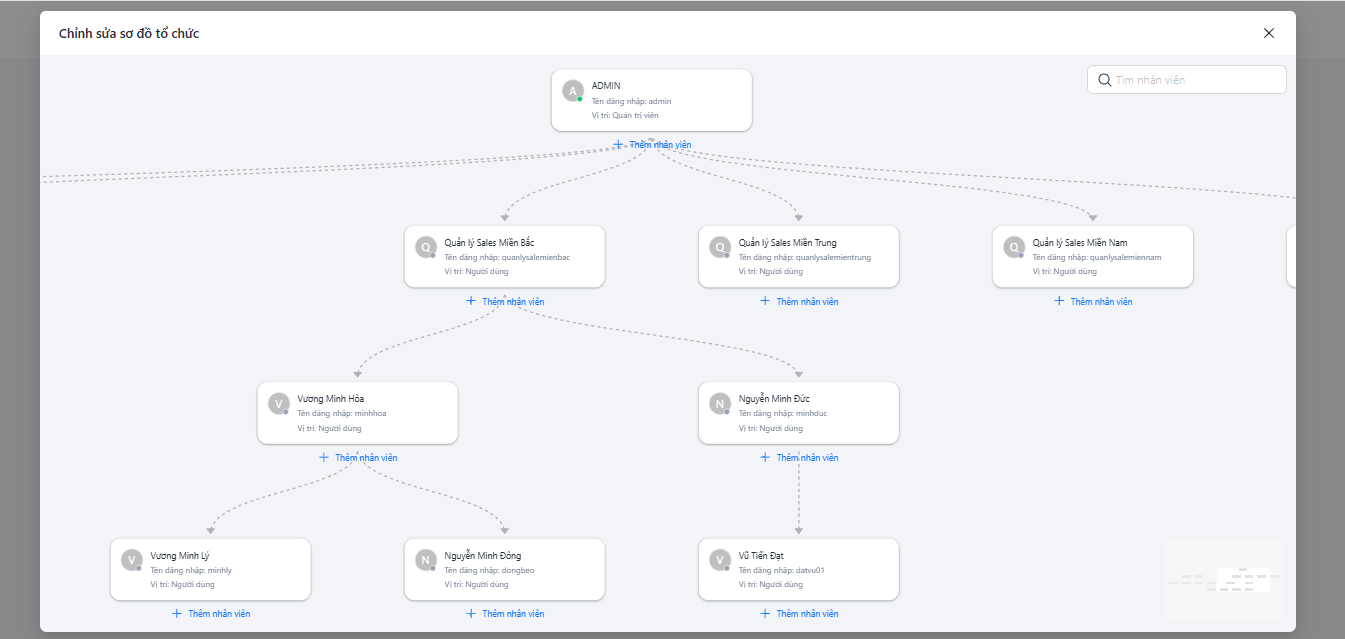Add employee under ADMIN node
The width and height of the screenshot is (1345, 639).
click(652, 145)
